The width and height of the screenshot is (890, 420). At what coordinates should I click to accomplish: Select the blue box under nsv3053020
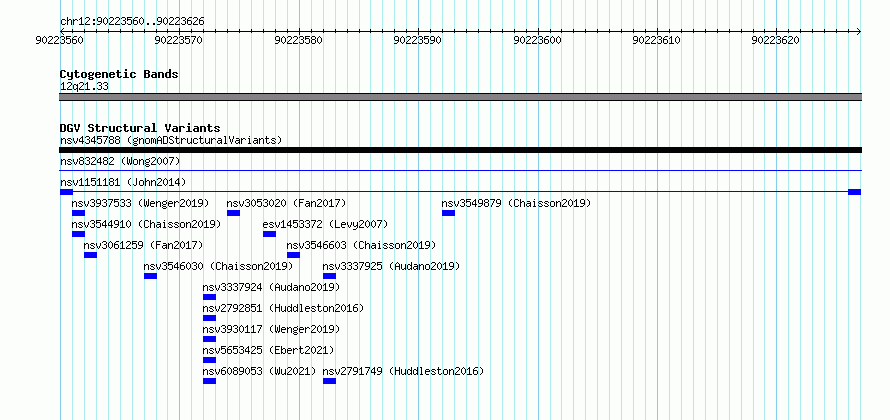pos(233,213)
